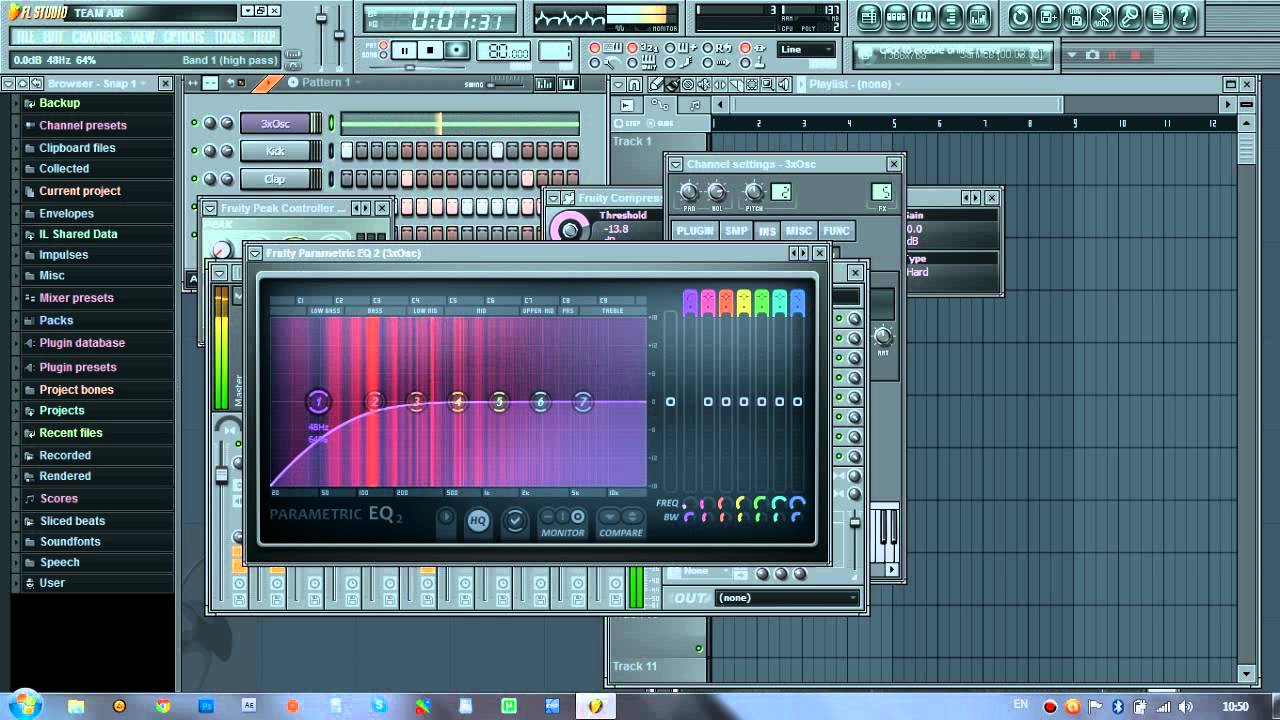The width and height of the screenshot is (1280, 720).
Task: Select the Playlist paint brush tool
Action: (671, 84)
